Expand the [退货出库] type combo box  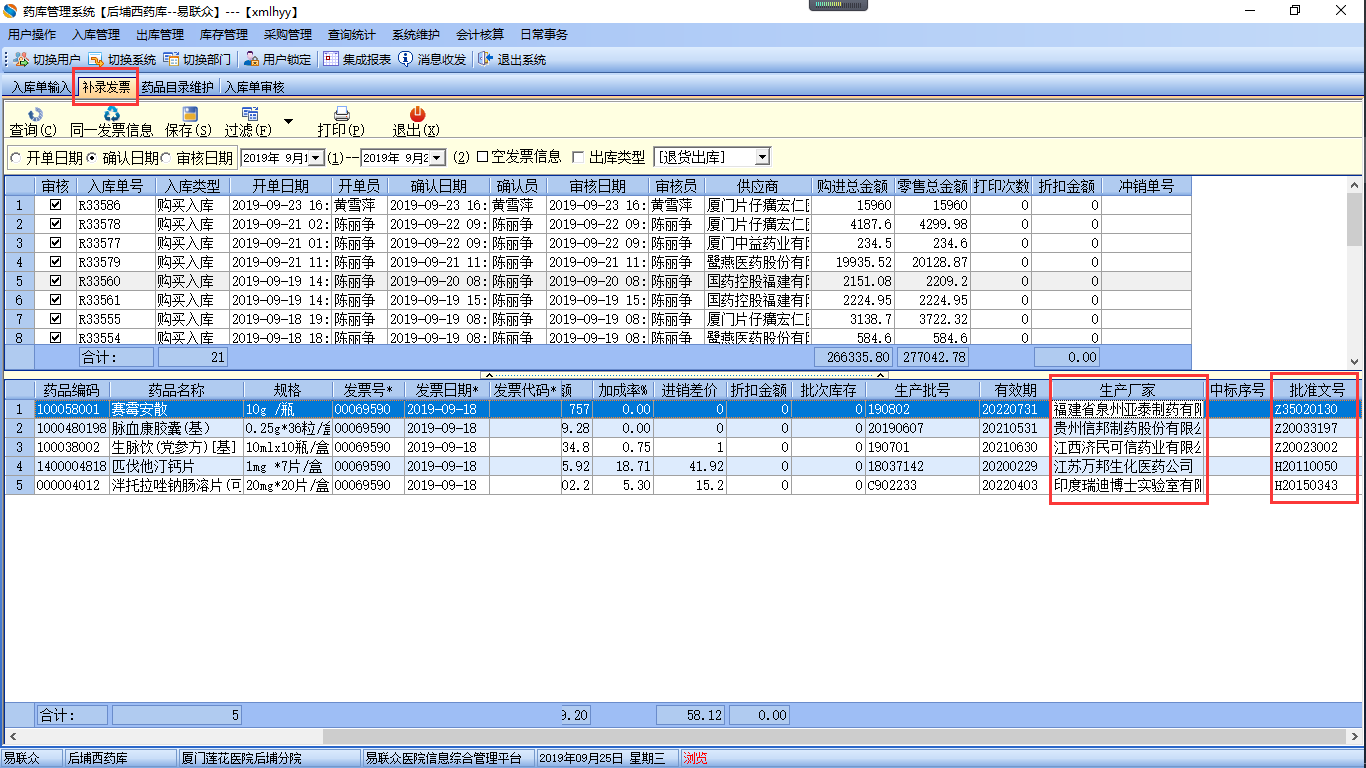[x=762, y=157]
